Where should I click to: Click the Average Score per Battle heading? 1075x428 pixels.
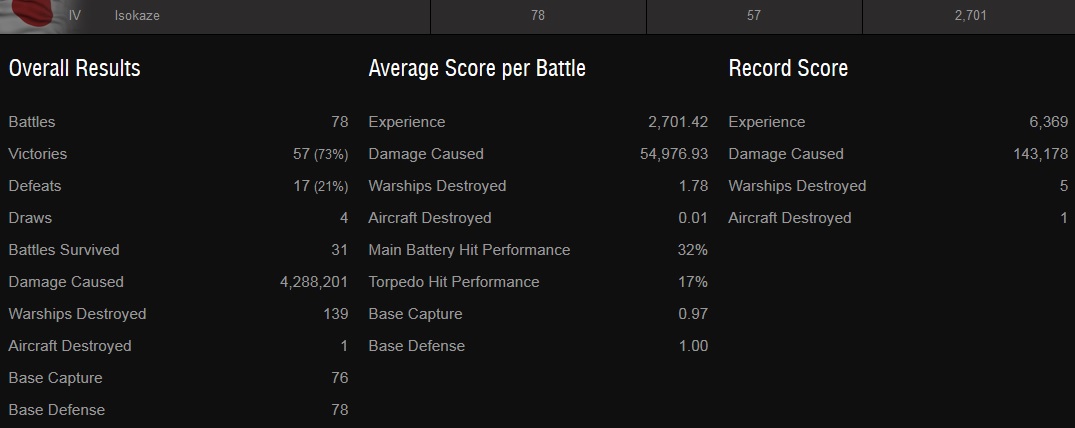click(477, 68)
